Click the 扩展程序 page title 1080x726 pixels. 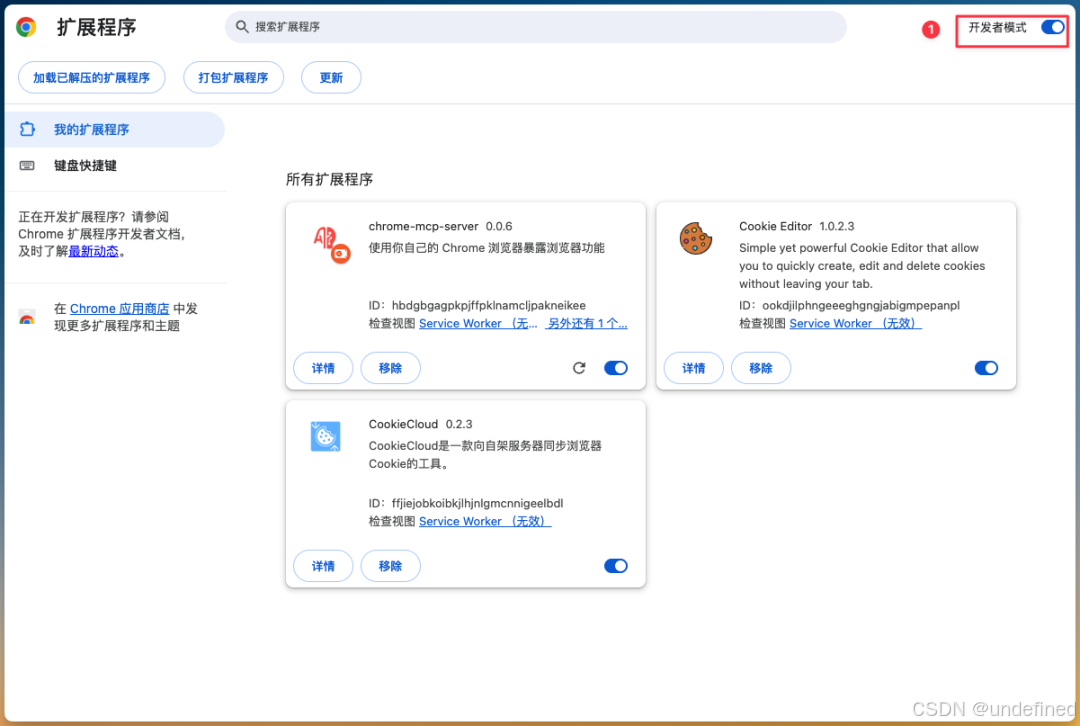(x=96, y=27)
